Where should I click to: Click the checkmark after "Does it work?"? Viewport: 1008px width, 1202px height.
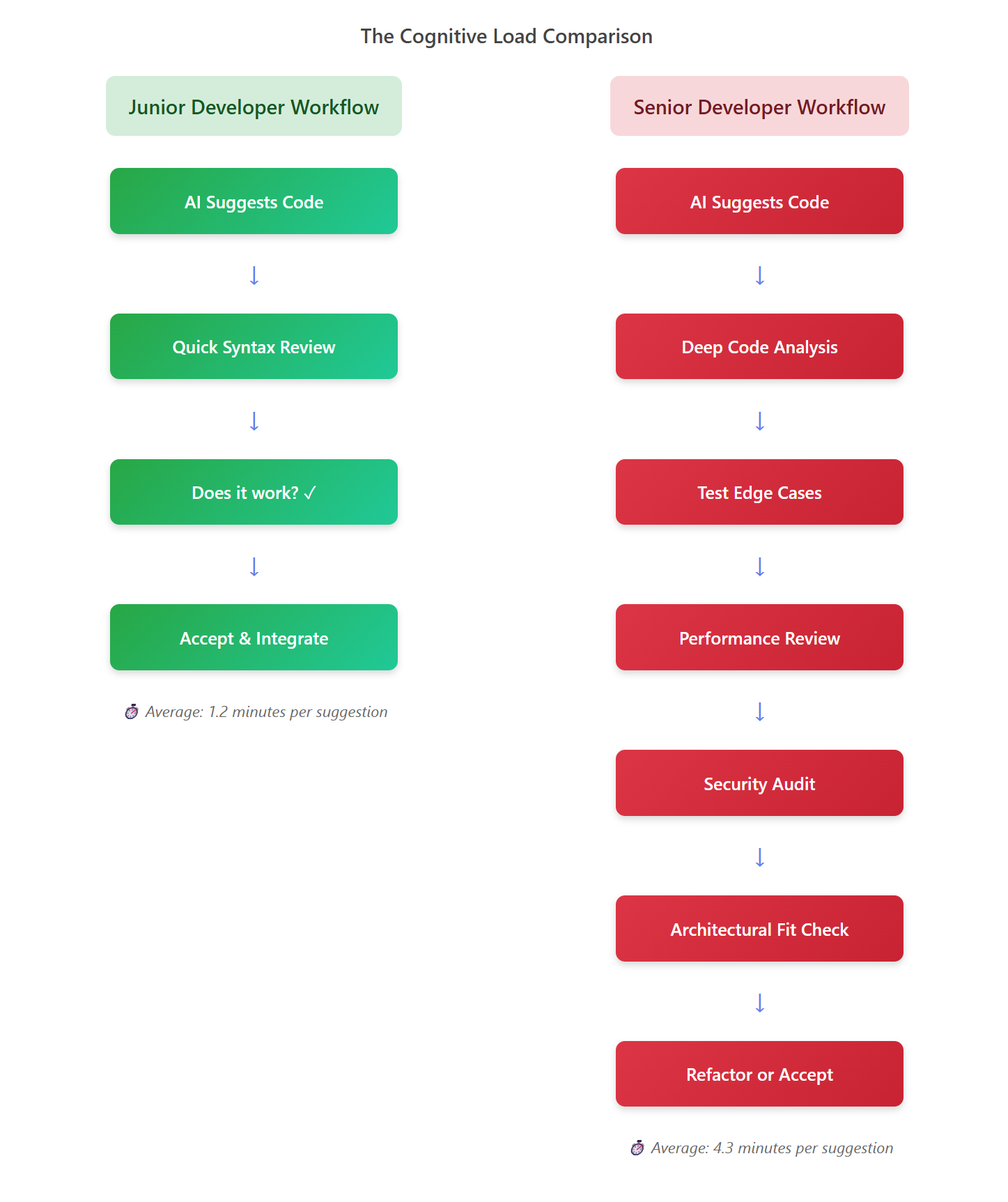pos(310,493)
